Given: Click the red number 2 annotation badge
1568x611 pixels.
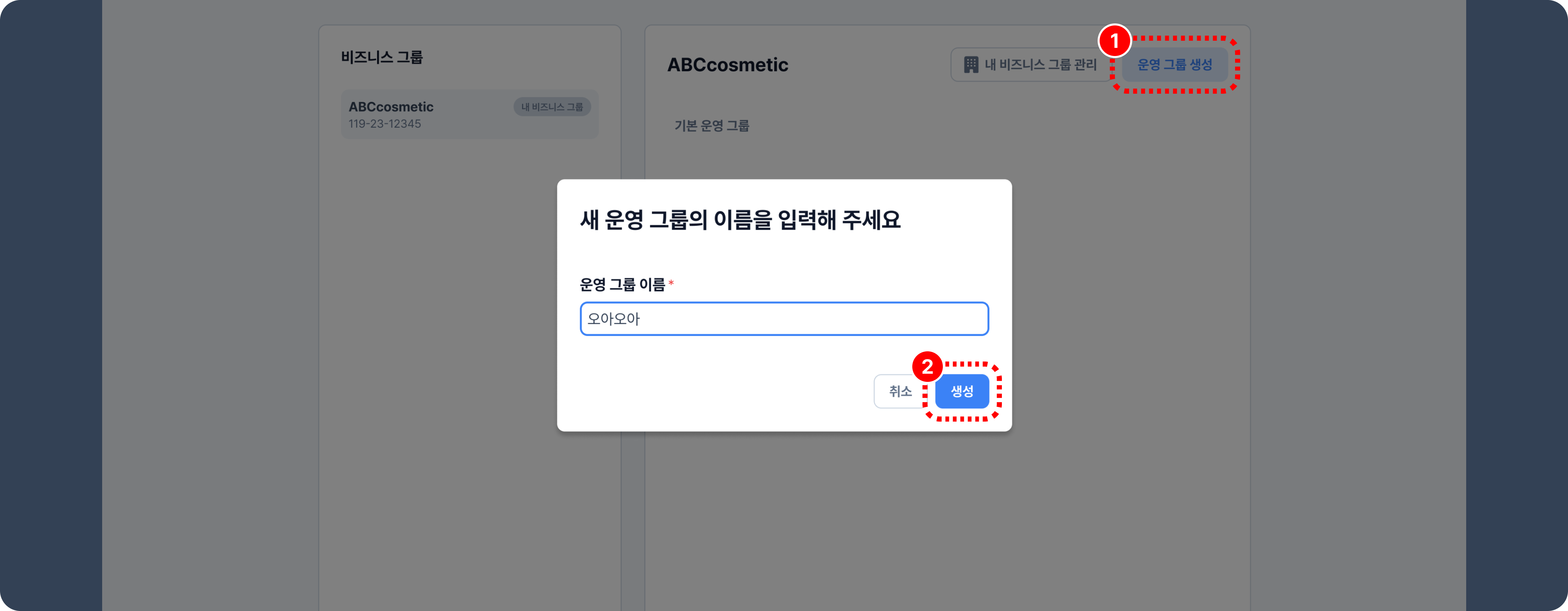Looking at the screenshot, I should [x=927, y=367].
